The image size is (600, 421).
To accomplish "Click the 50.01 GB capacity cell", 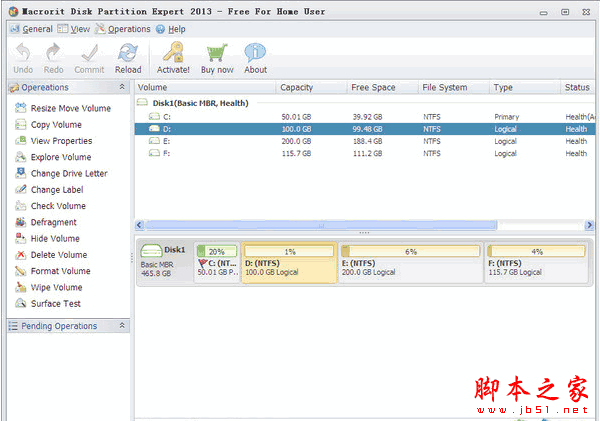I will [x=296, y=117].
